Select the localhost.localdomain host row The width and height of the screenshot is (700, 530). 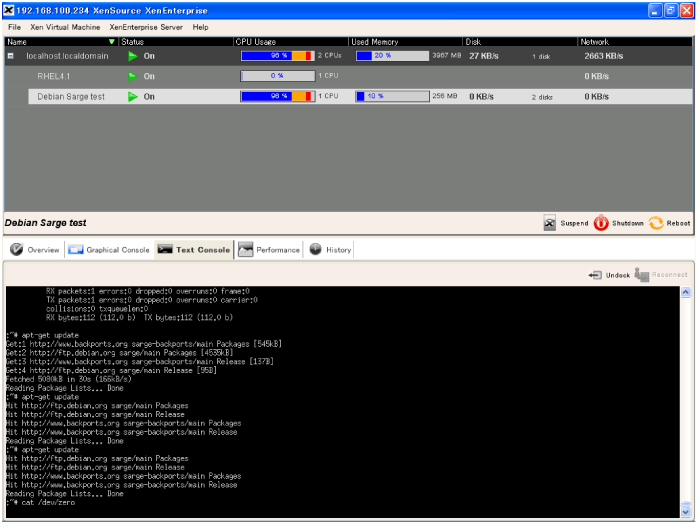tap(348, 56)
